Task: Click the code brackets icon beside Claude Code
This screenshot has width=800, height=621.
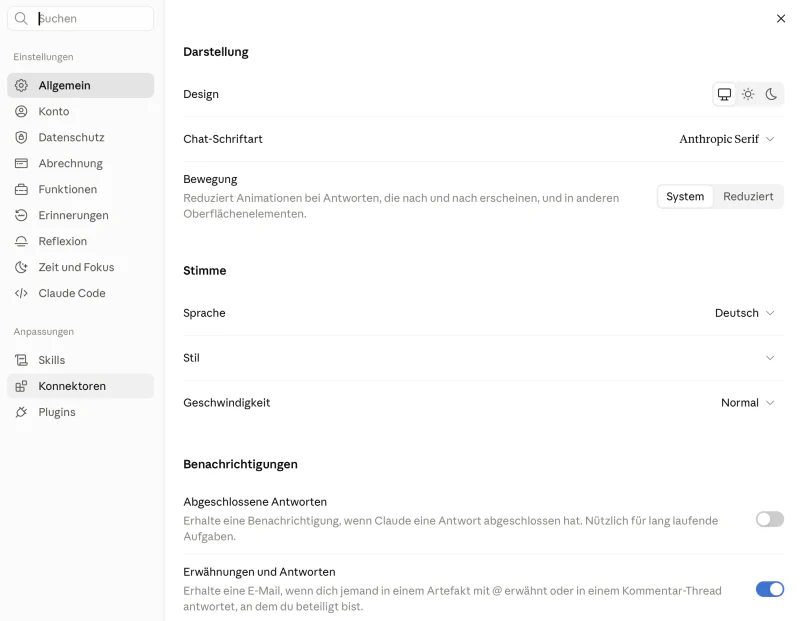Action: (x=21, y=293)
